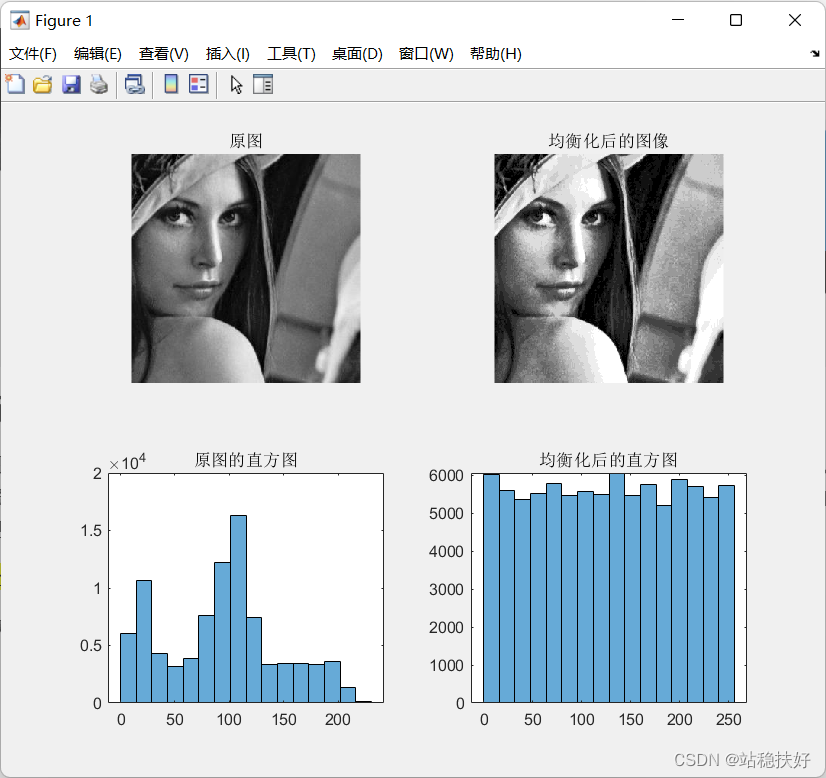Click the title 原图的直方图
The image size is (826, 778).
pyautogui.click(x=246, y=460)
